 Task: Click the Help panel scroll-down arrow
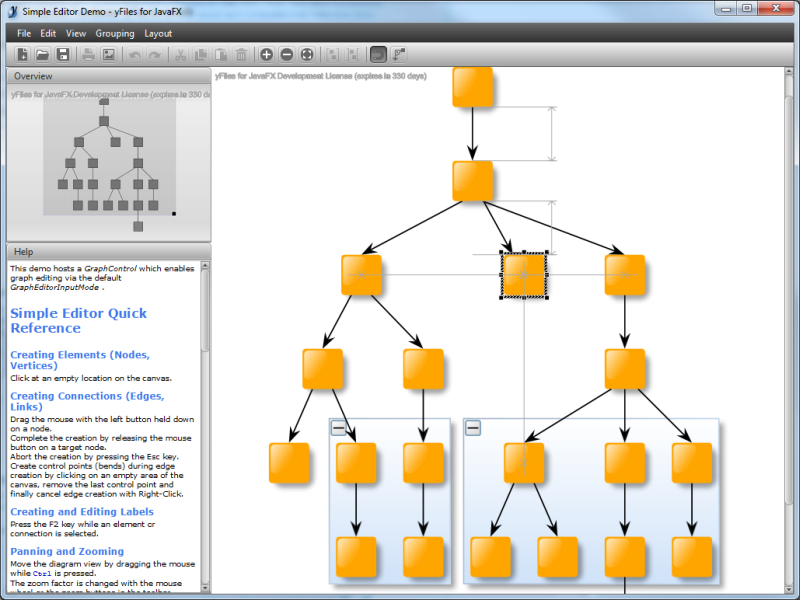click(x=205, y=588)
